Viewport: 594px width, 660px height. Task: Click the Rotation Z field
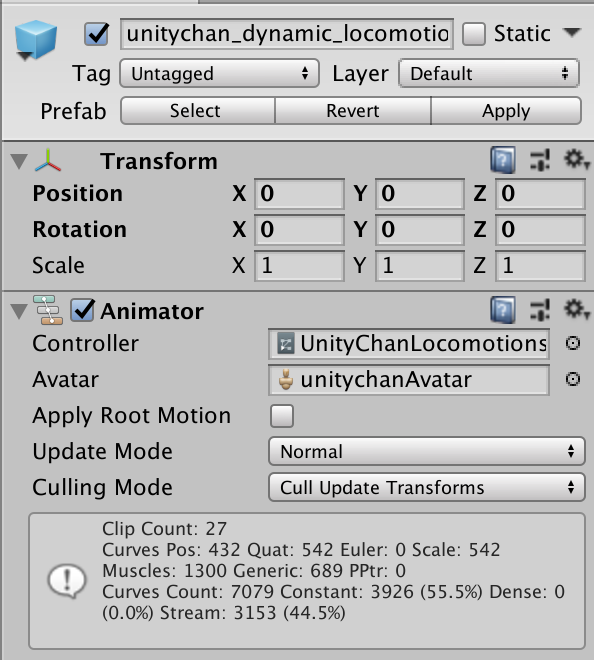[541, 229]
